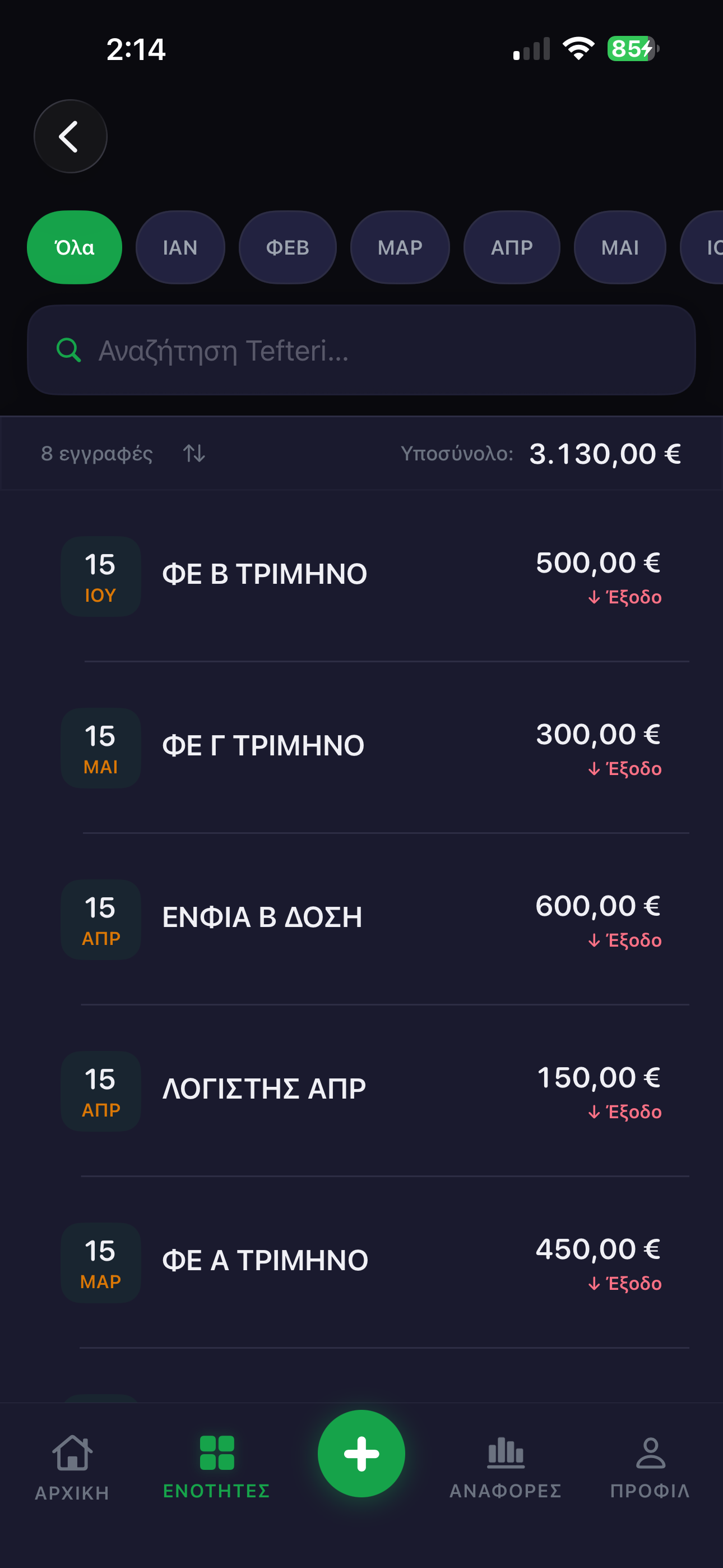
Task: Filter entries by ΑΠΡ month
Action: 512,248
